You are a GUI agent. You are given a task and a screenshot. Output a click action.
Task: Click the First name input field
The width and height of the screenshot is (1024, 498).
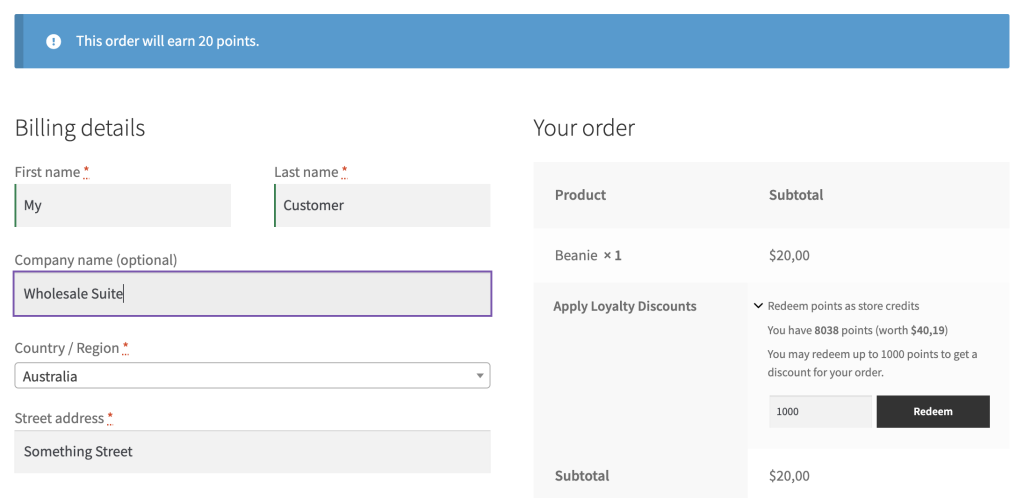point(124,205)
